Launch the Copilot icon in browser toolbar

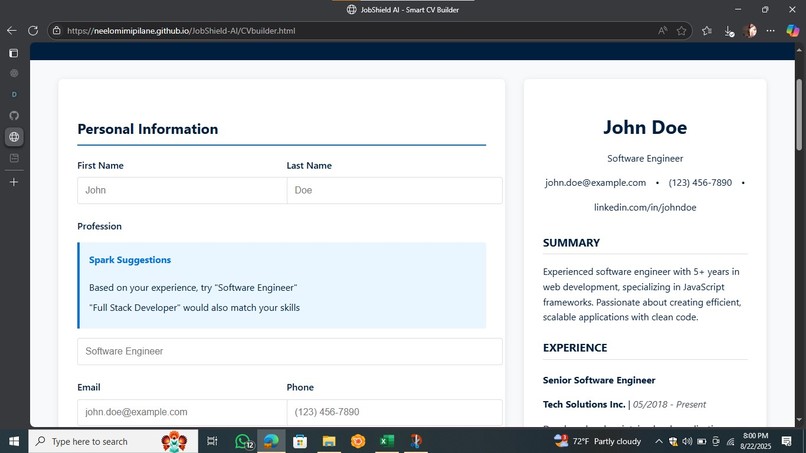point(793,31)
